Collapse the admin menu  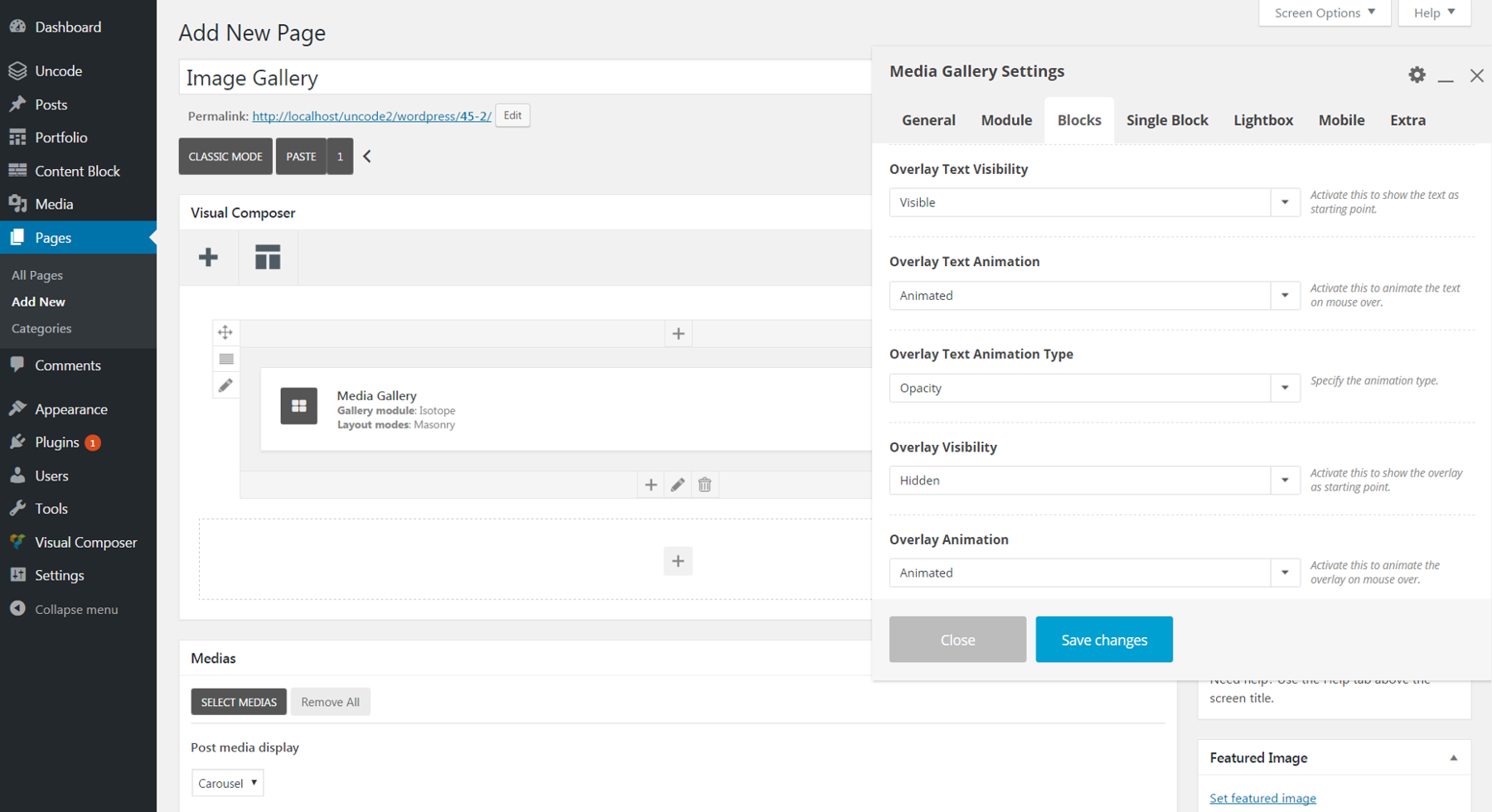coord(78,609)
